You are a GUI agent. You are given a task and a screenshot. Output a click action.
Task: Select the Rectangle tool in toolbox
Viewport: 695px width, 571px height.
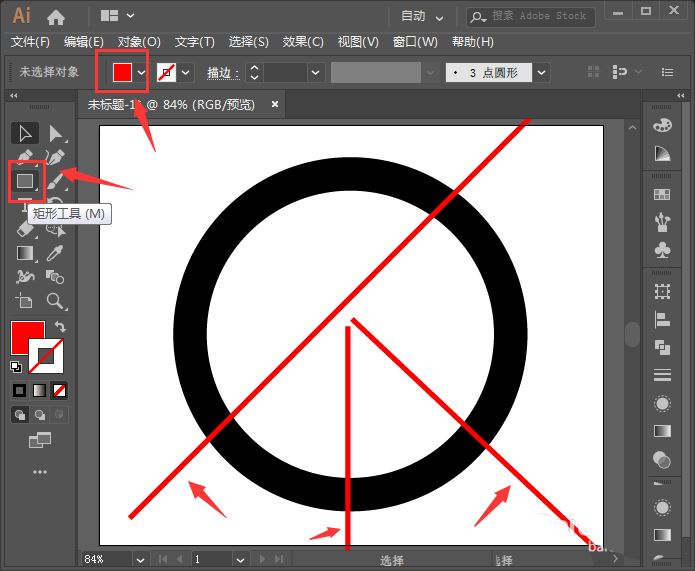[x=25, y=181]
